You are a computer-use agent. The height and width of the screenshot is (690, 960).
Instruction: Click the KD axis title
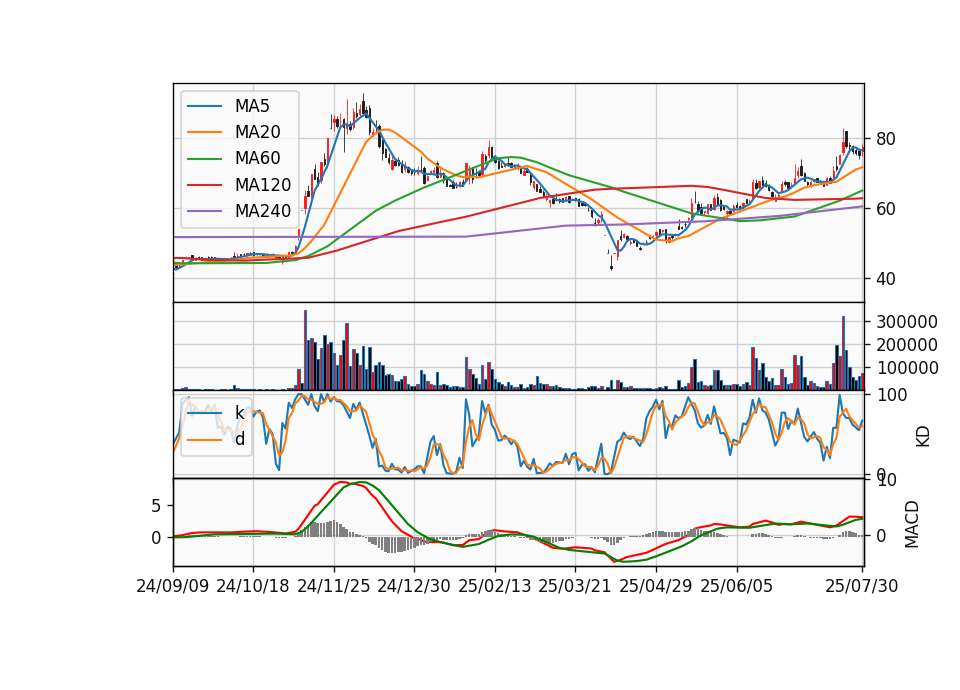[923, 437]
